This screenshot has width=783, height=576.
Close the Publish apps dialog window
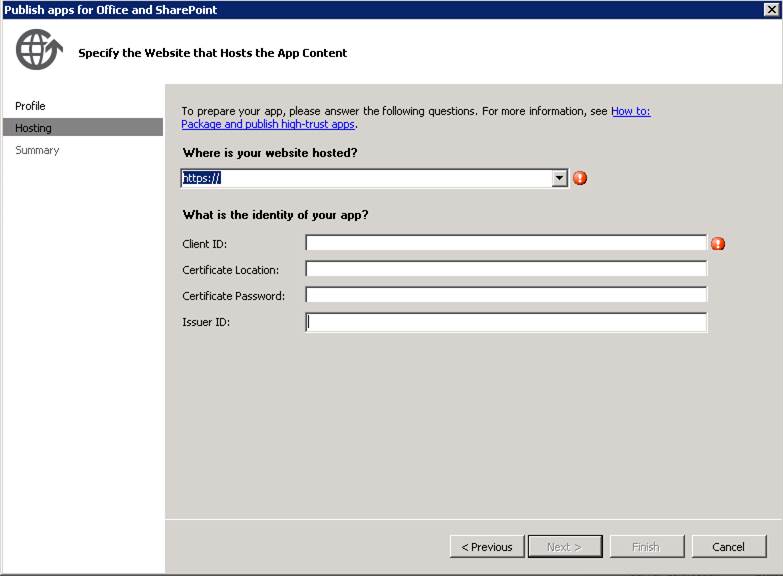coord(771,9)
